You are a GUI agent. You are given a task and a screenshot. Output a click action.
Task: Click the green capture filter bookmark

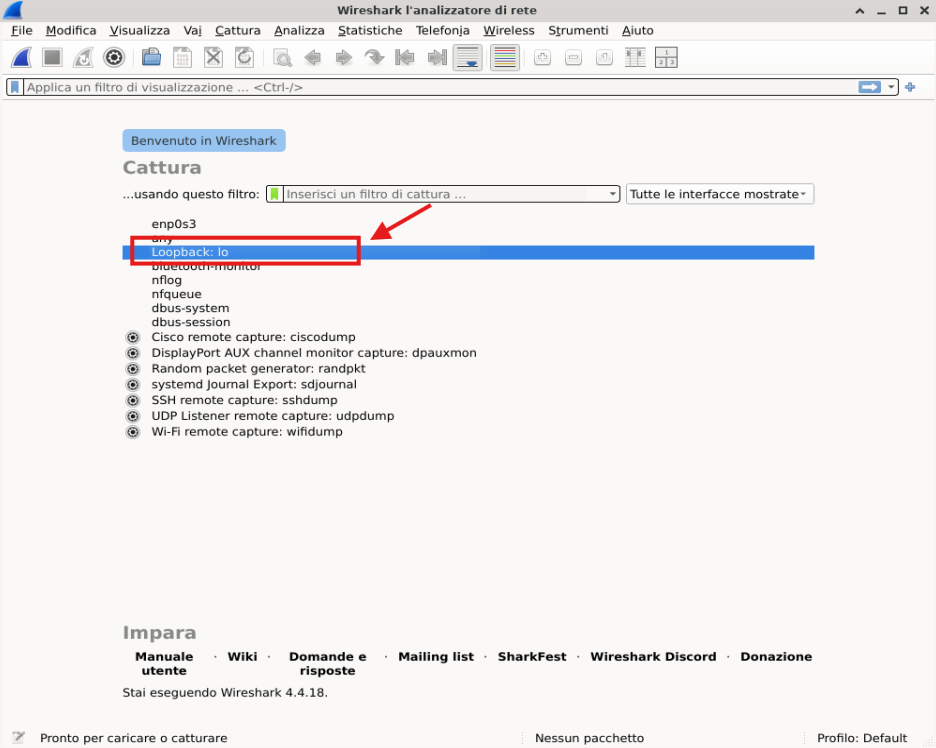[275, 194]
